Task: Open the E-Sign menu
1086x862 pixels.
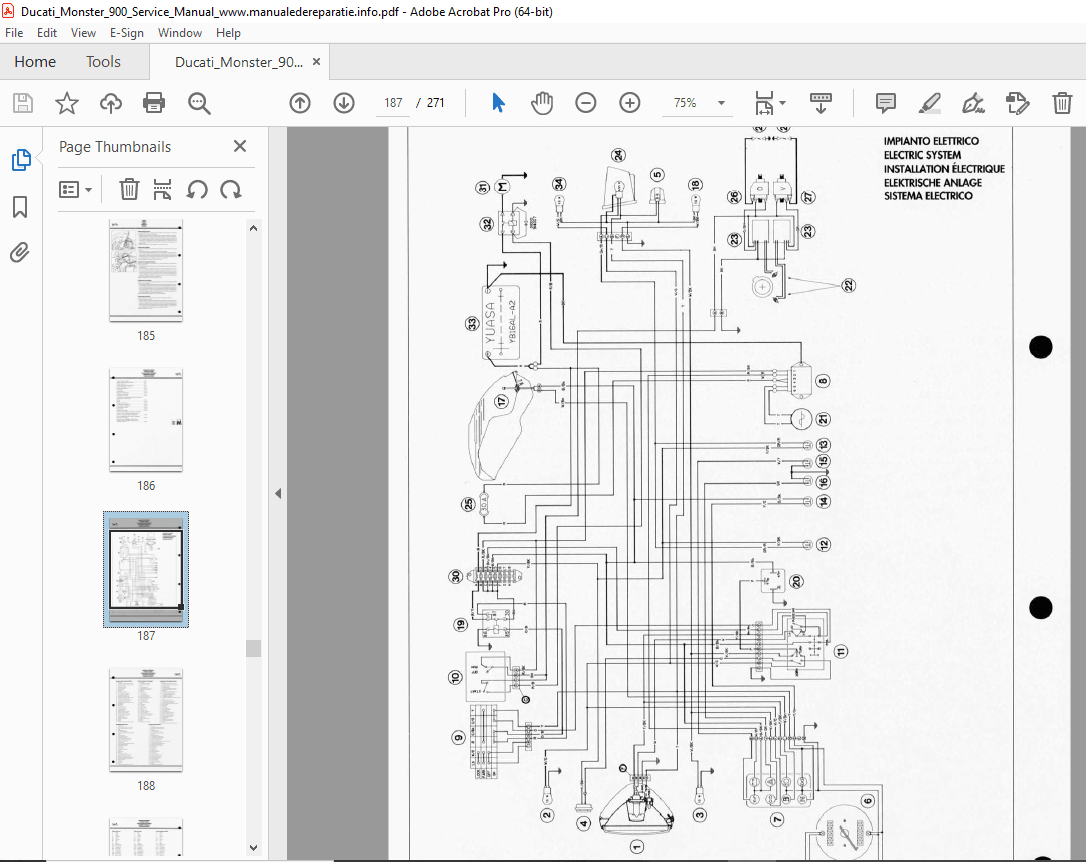Action: pyautogui.click(x=126, y=33)
